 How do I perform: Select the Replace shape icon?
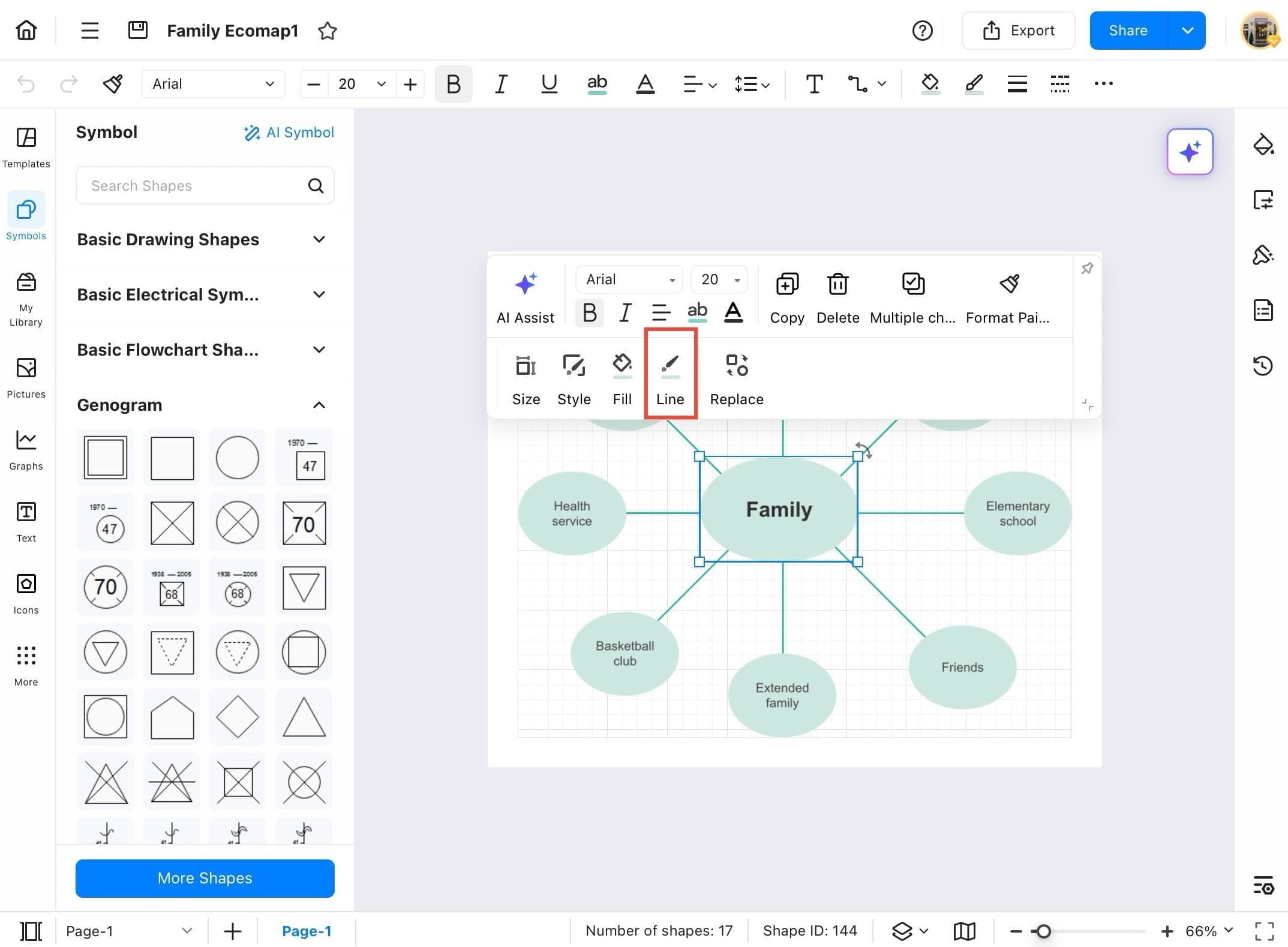(737, 365)
